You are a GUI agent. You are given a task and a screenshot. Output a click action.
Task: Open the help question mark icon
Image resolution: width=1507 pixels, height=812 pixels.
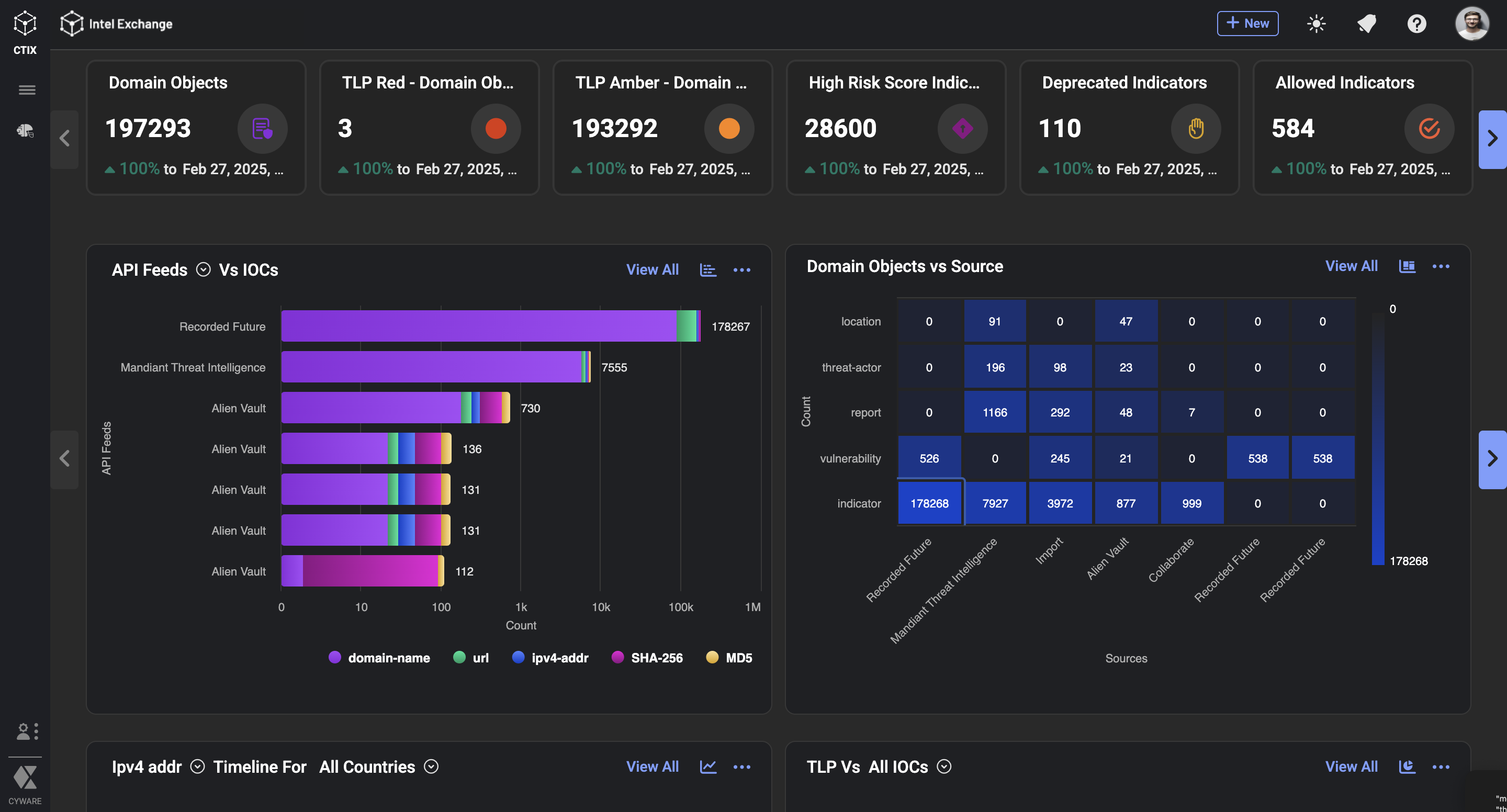1416,24
